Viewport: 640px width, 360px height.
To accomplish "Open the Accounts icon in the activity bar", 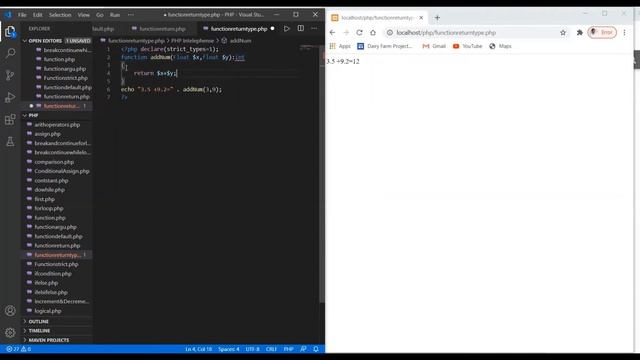I will [10, 311].
